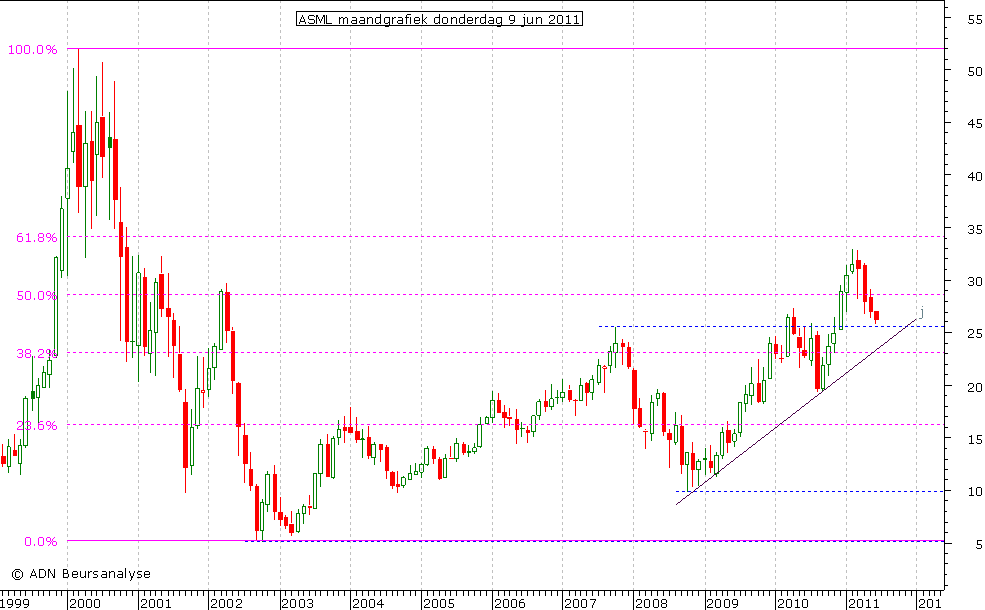Select the 2009 year label on time axis
Viewport: 985px width, 610px height.
point(722,603)
